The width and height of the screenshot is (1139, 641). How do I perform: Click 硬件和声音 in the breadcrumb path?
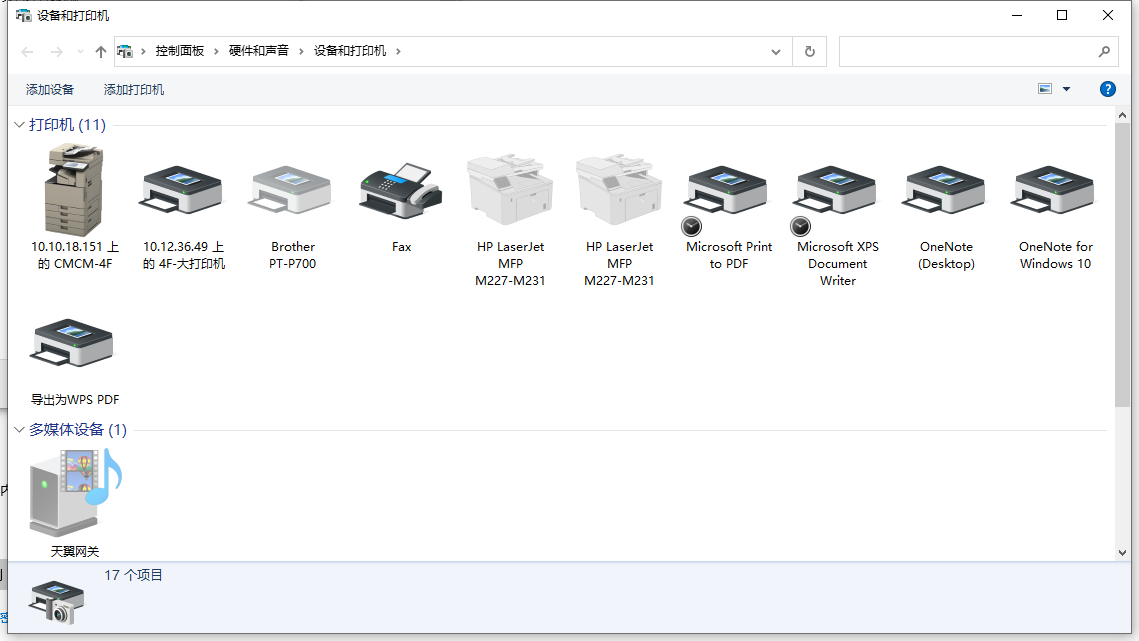pyautogui.click(x=258, y=51)
